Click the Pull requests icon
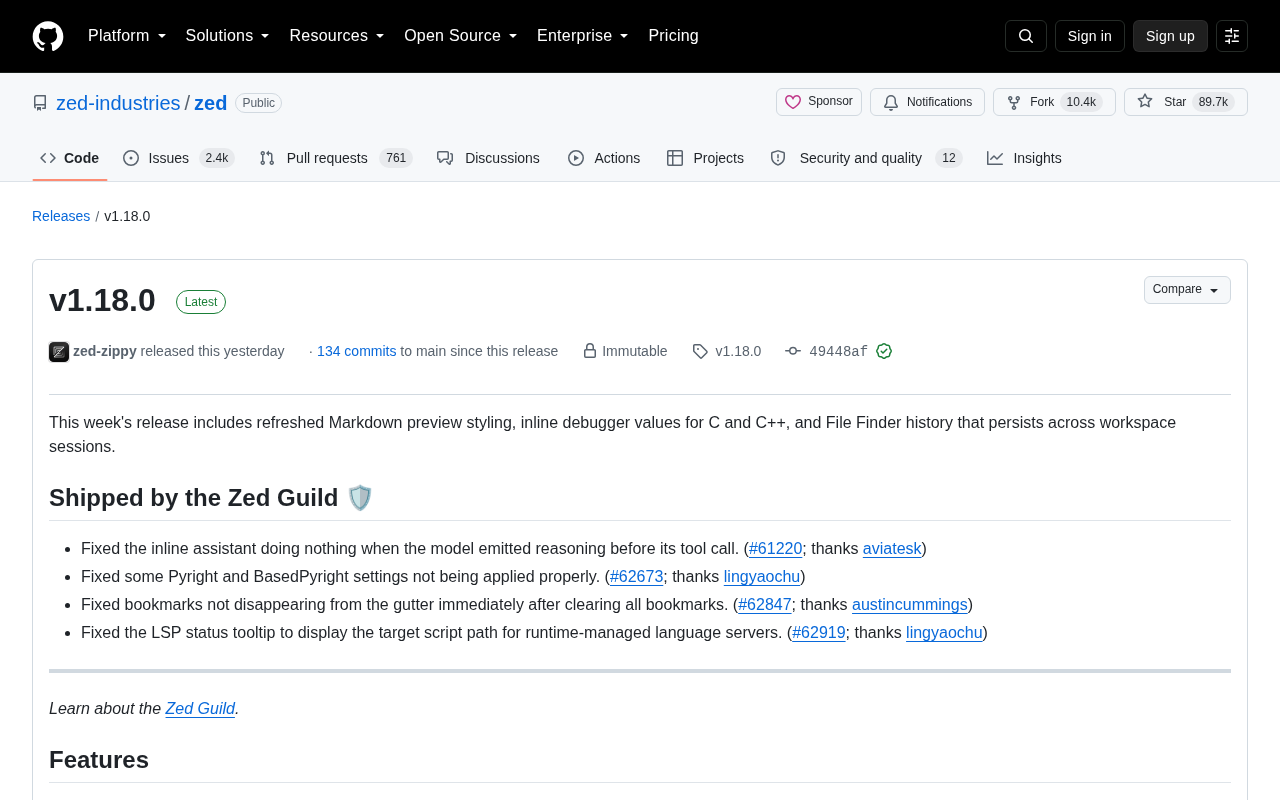Image resolution: width=1280 pixels, height=800 pixels. click(267, 158)
